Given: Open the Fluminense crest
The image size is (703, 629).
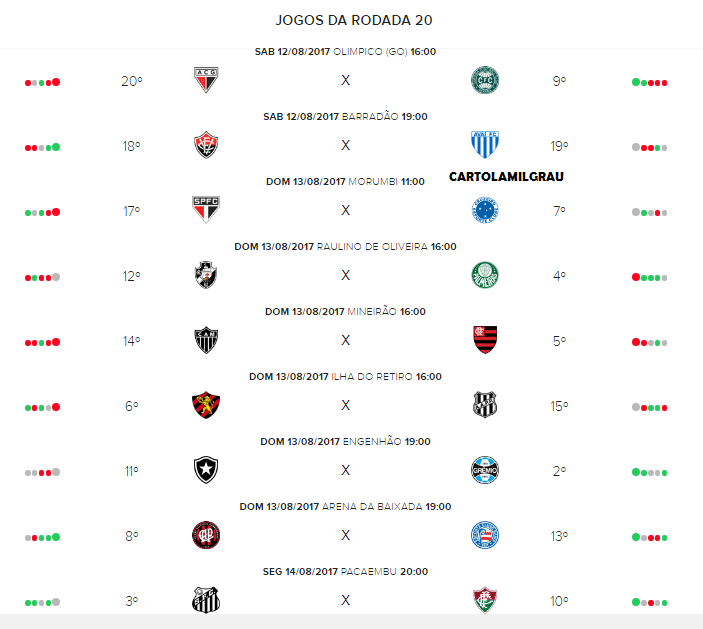Looking at the screenshot, I should click(x=485, y=600).
